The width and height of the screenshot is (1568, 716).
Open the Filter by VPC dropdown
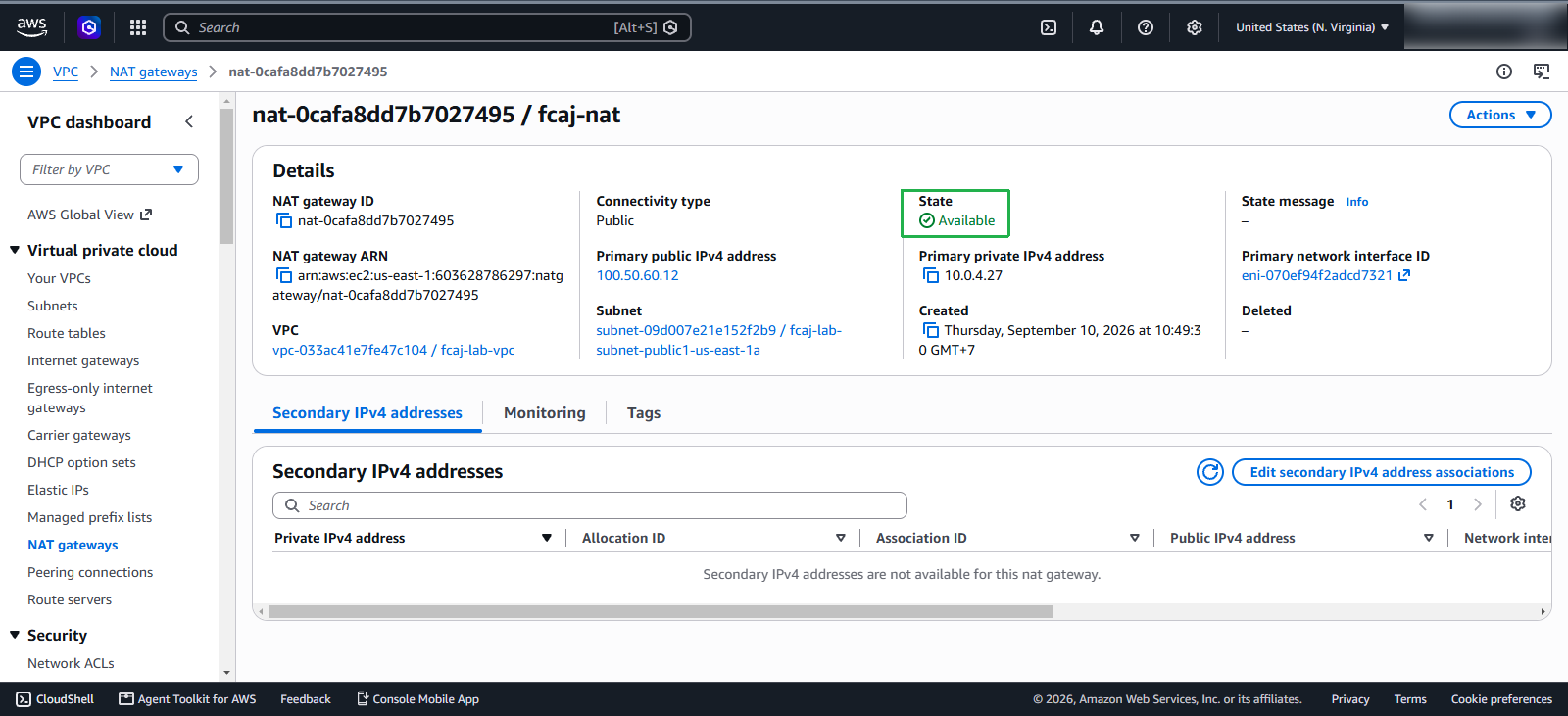click(x=109, y=169)
